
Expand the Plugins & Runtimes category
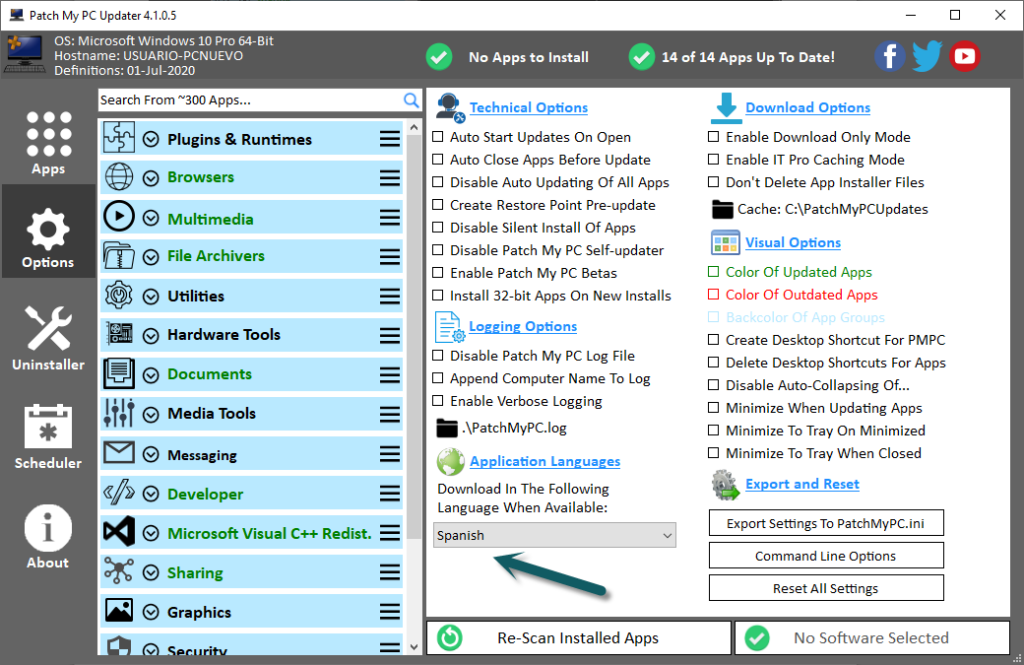[151, 139]
